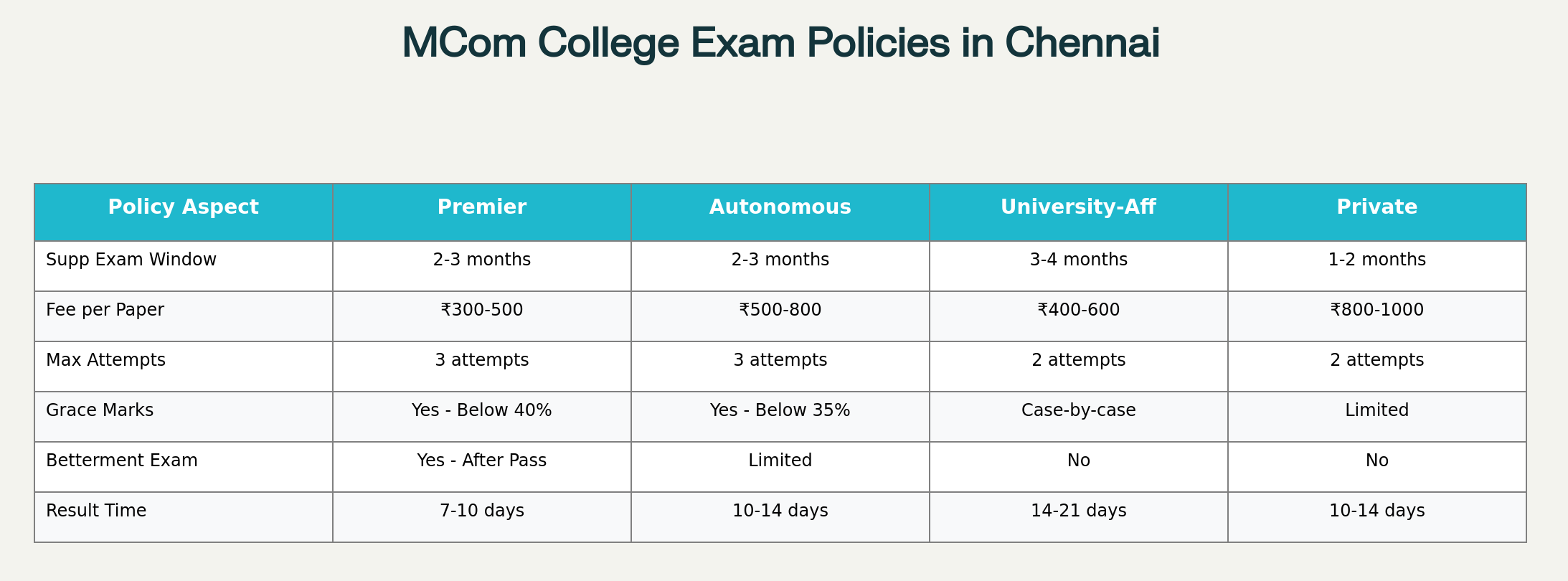
Task: Click the '3-4 months' exam window cell
Action: (x=1078, y=260)
